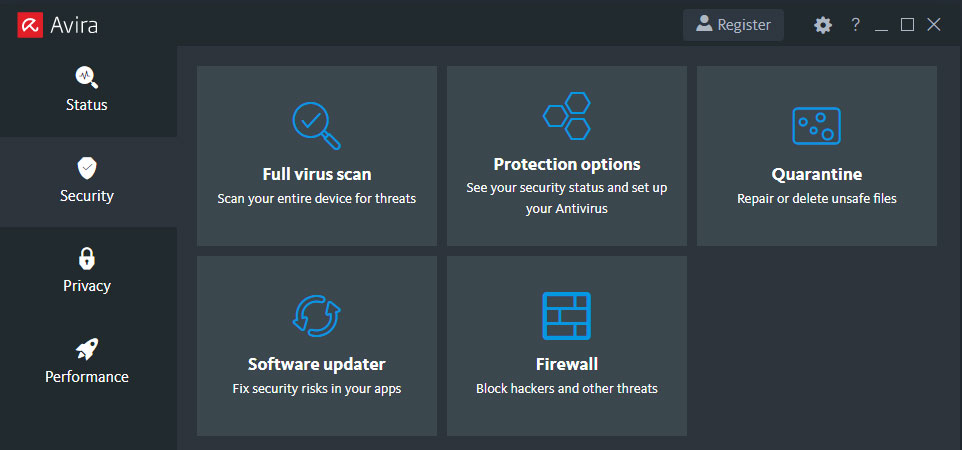Click the circular arrows Software updater icon
The image size is (962, 450).
click(316, 315)
